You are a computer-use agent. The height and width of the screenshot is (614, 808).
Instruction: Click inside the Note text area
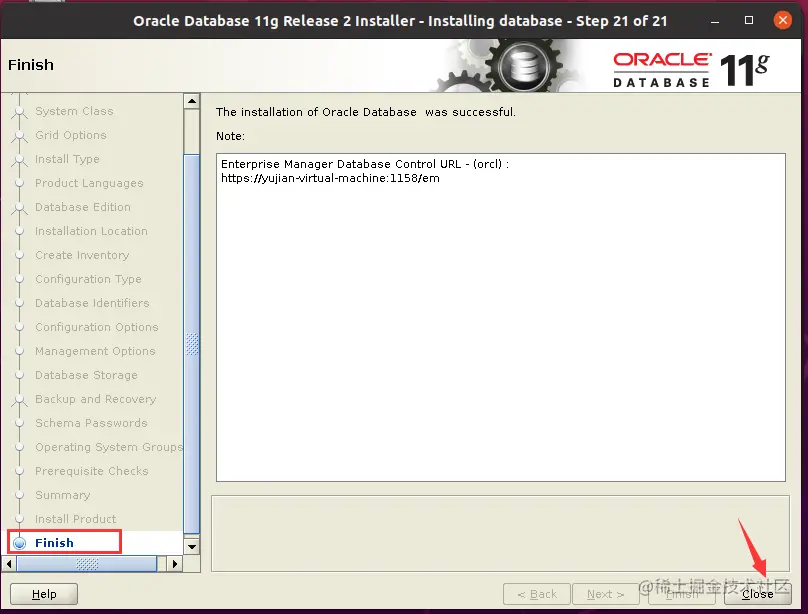coord(501,317)
